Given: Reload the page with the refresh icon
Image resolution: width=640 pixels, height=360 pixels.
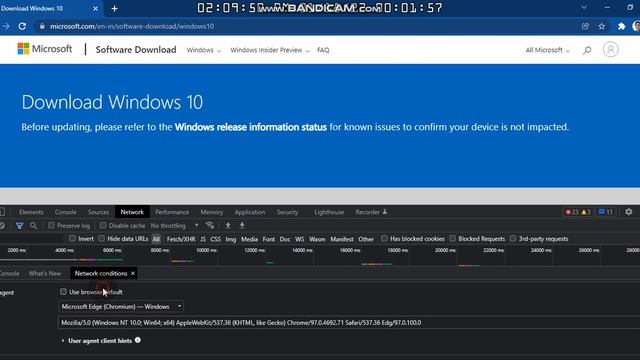Looking at the screenshot, I should (x=22, y=26).
